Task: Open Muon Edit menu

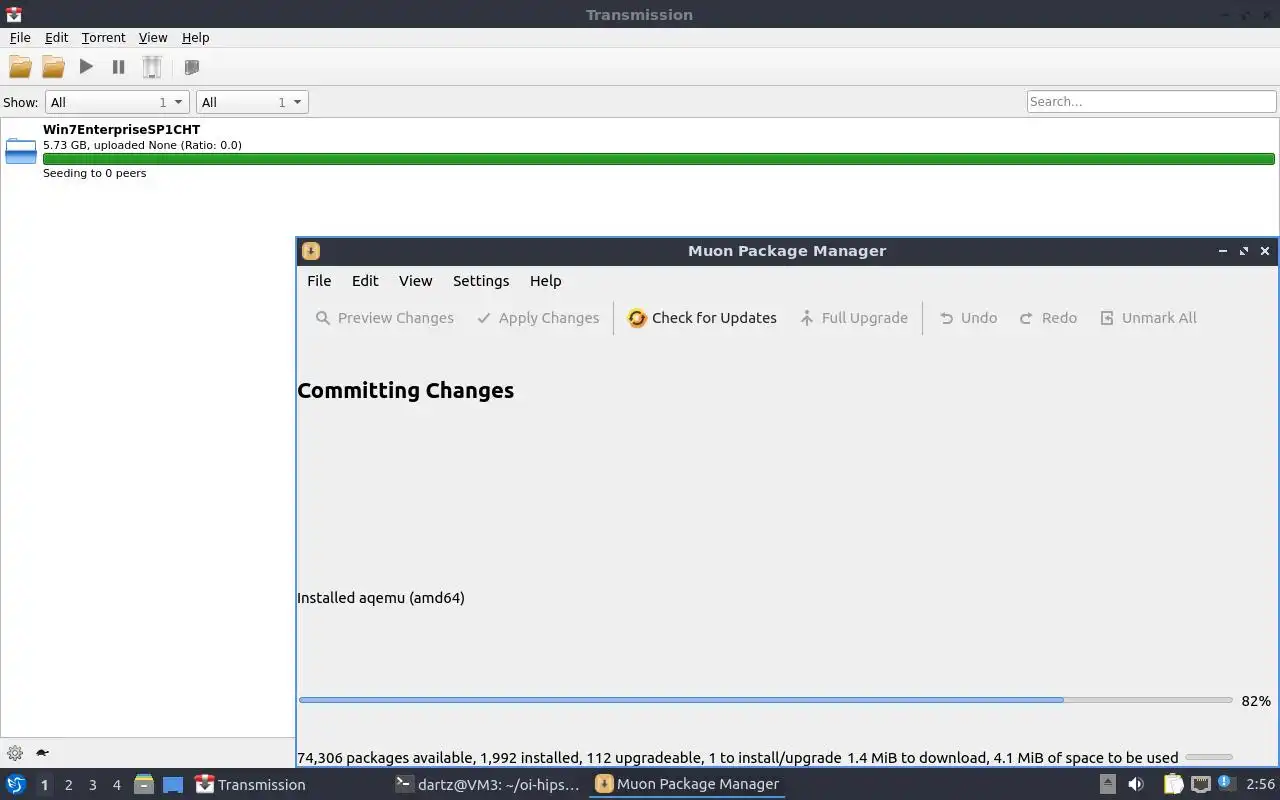Action: pyautogui.click(x=365, y=281)
